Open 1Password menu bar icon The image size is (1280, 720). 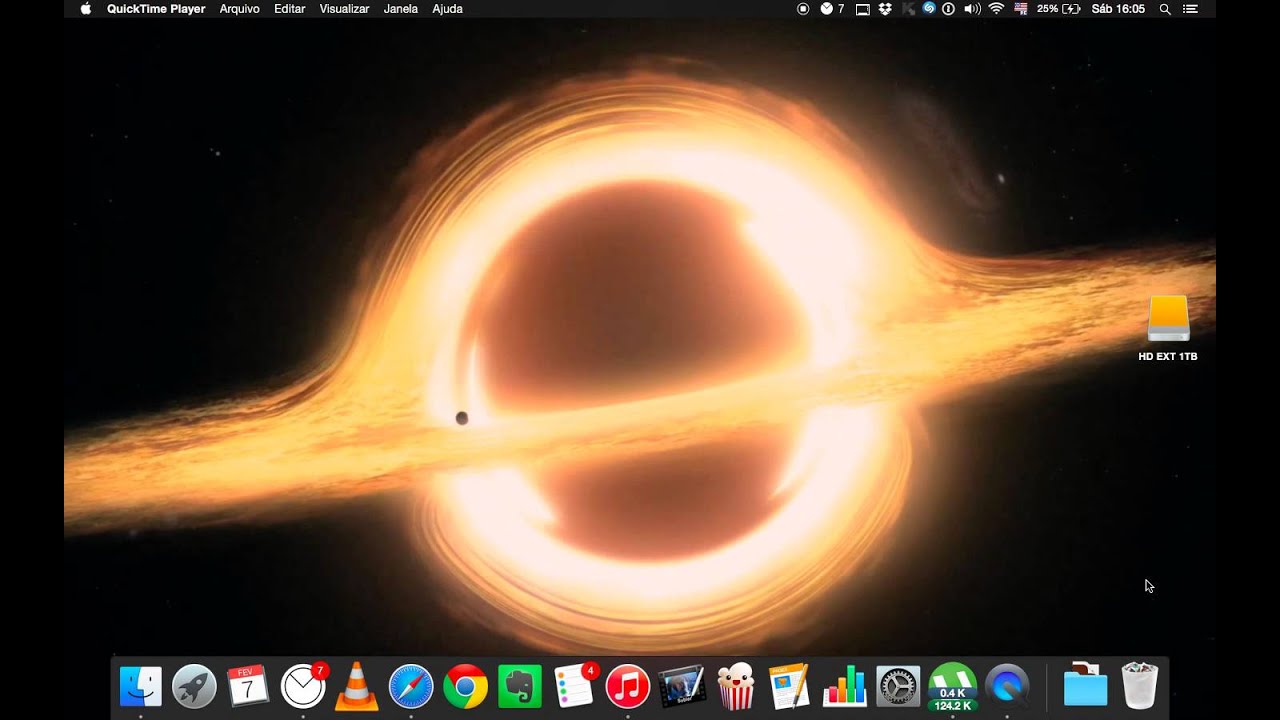tap(948, 9)
